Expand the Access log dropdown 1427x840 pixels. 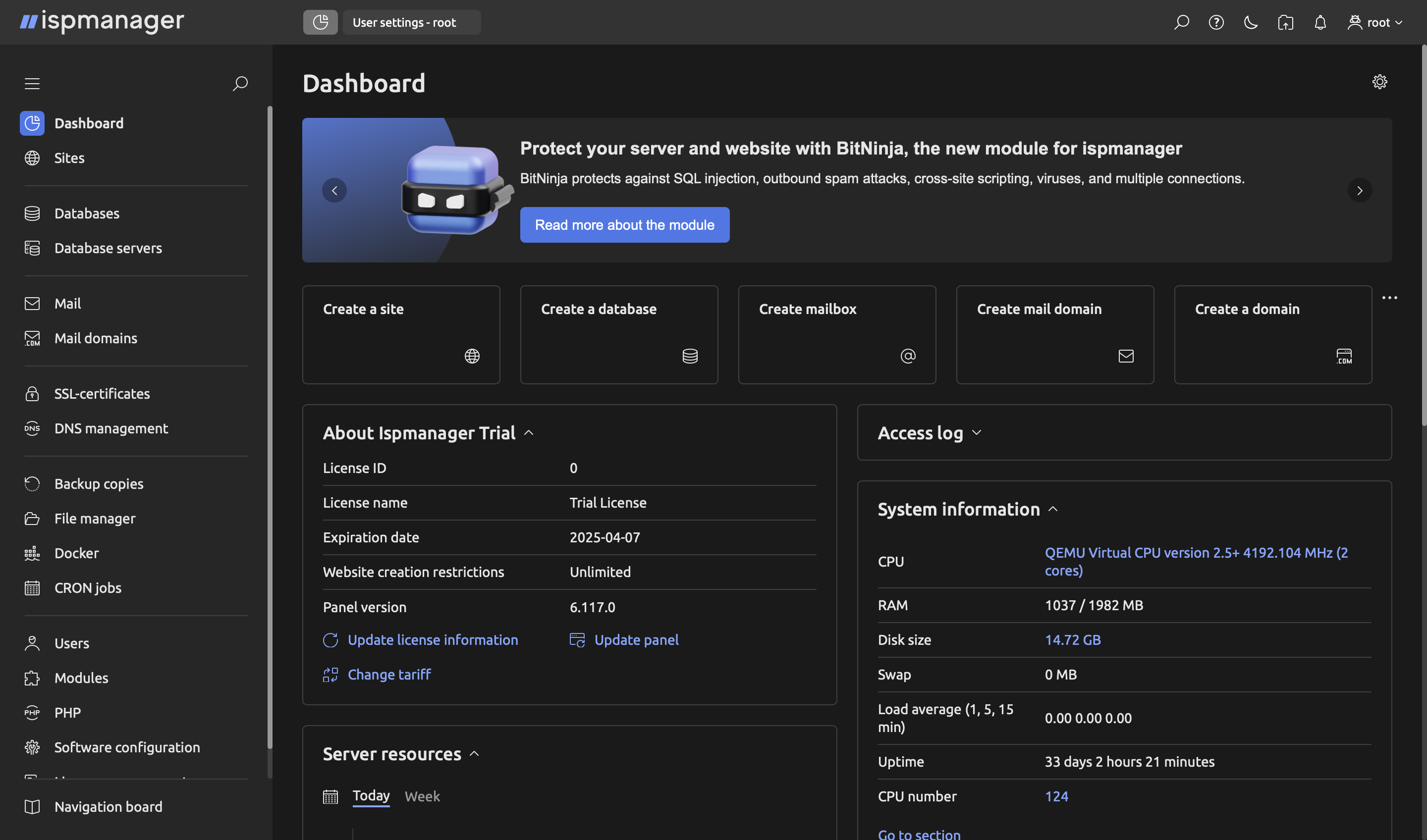pos(977,432)
